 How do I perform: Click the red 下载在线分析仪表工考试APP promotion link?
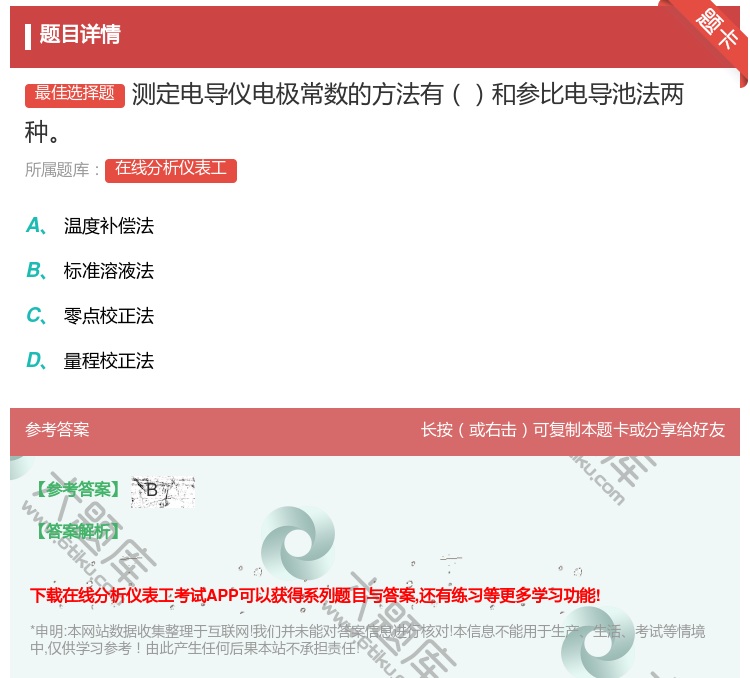click(x=315, y=595)
